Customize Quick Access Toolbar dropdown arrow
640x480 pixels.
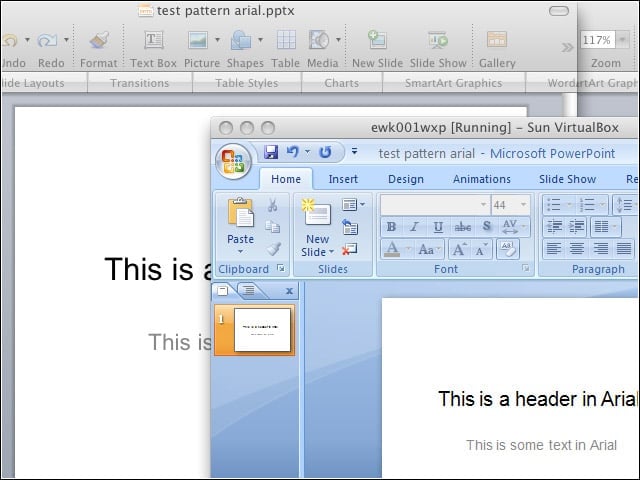[x=355, y=152]
